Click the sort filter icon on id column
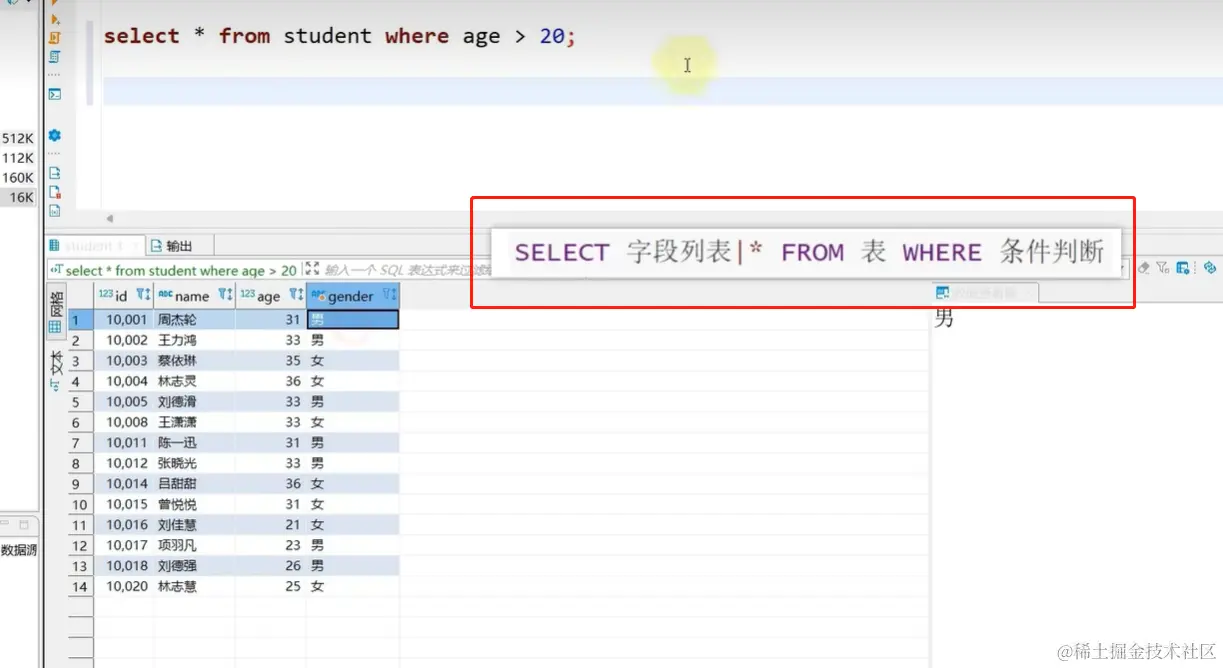1223x668 pixels. coord(143,295)
